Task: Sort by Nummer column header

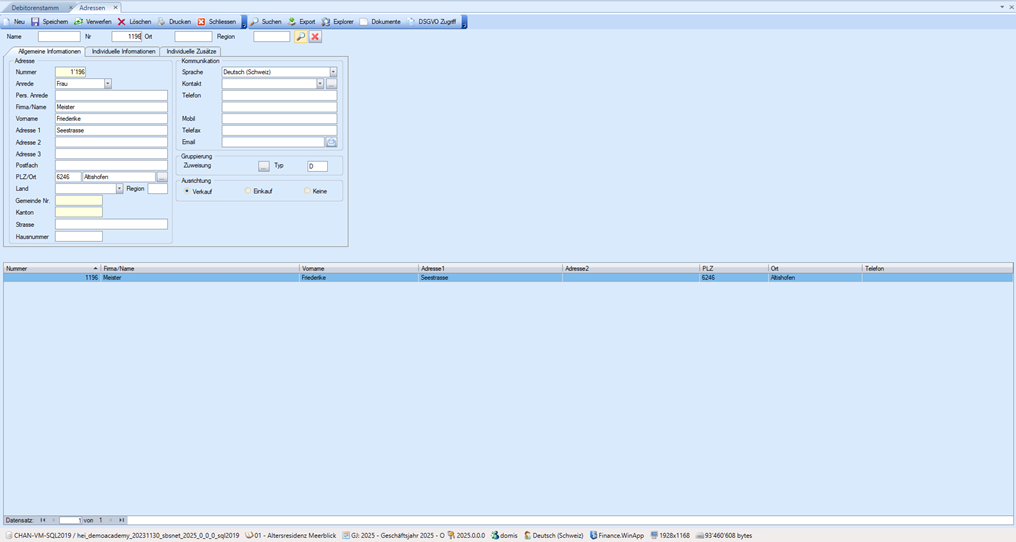Action: click(x=52, y=268)
